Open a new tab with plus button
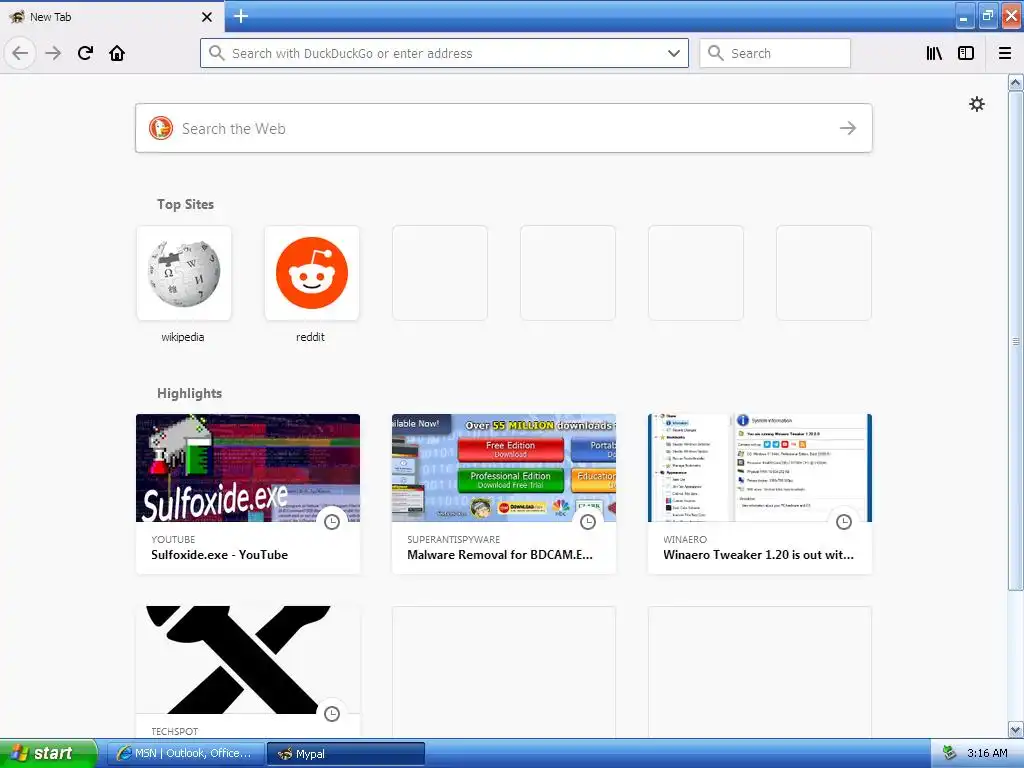 pyautogui.click(x=241, y=16)
